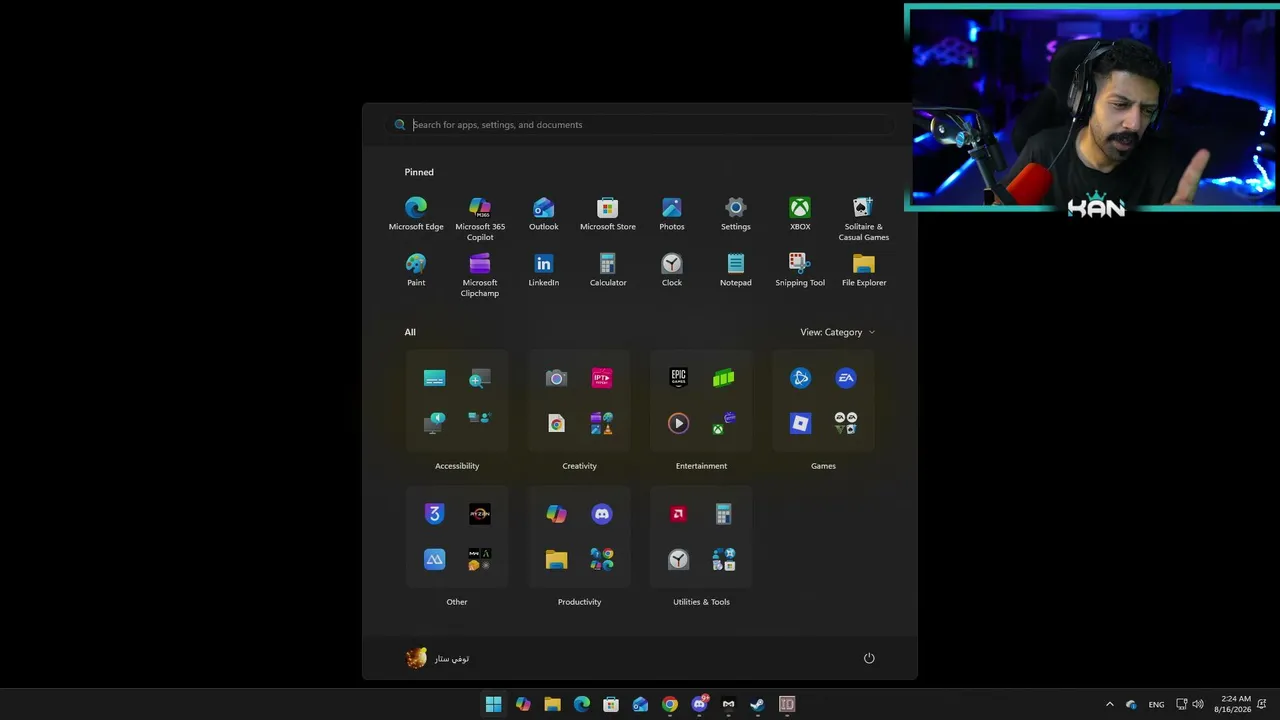Screen dimensions: 1280x720
Task: Open the Clock pinned app
Action: click(x=672, y=270)
